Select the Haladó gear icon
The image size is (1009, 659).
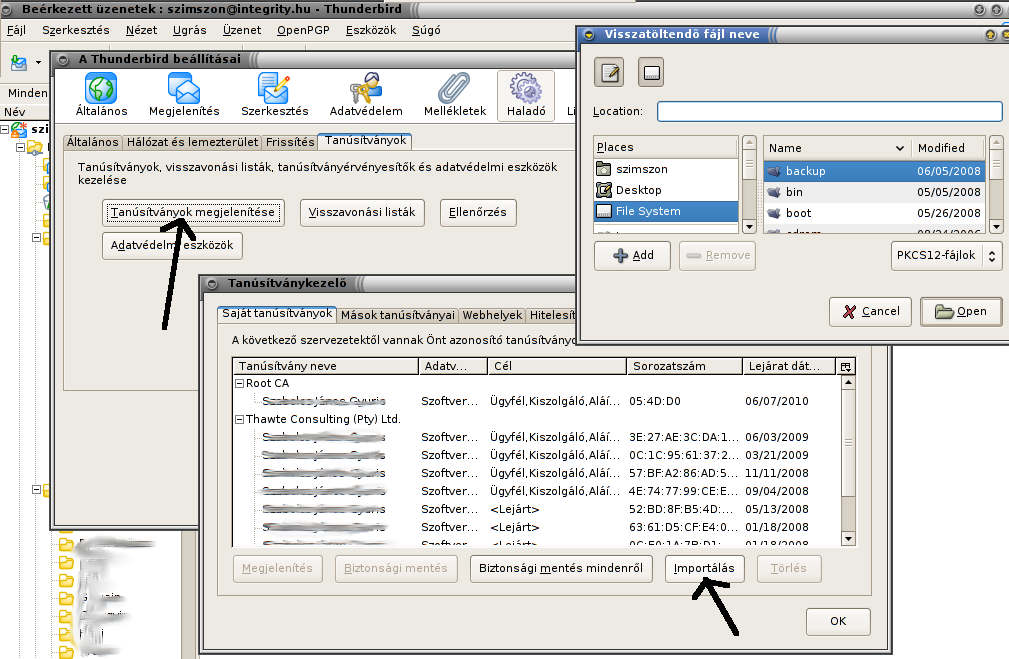coord(526,95)
